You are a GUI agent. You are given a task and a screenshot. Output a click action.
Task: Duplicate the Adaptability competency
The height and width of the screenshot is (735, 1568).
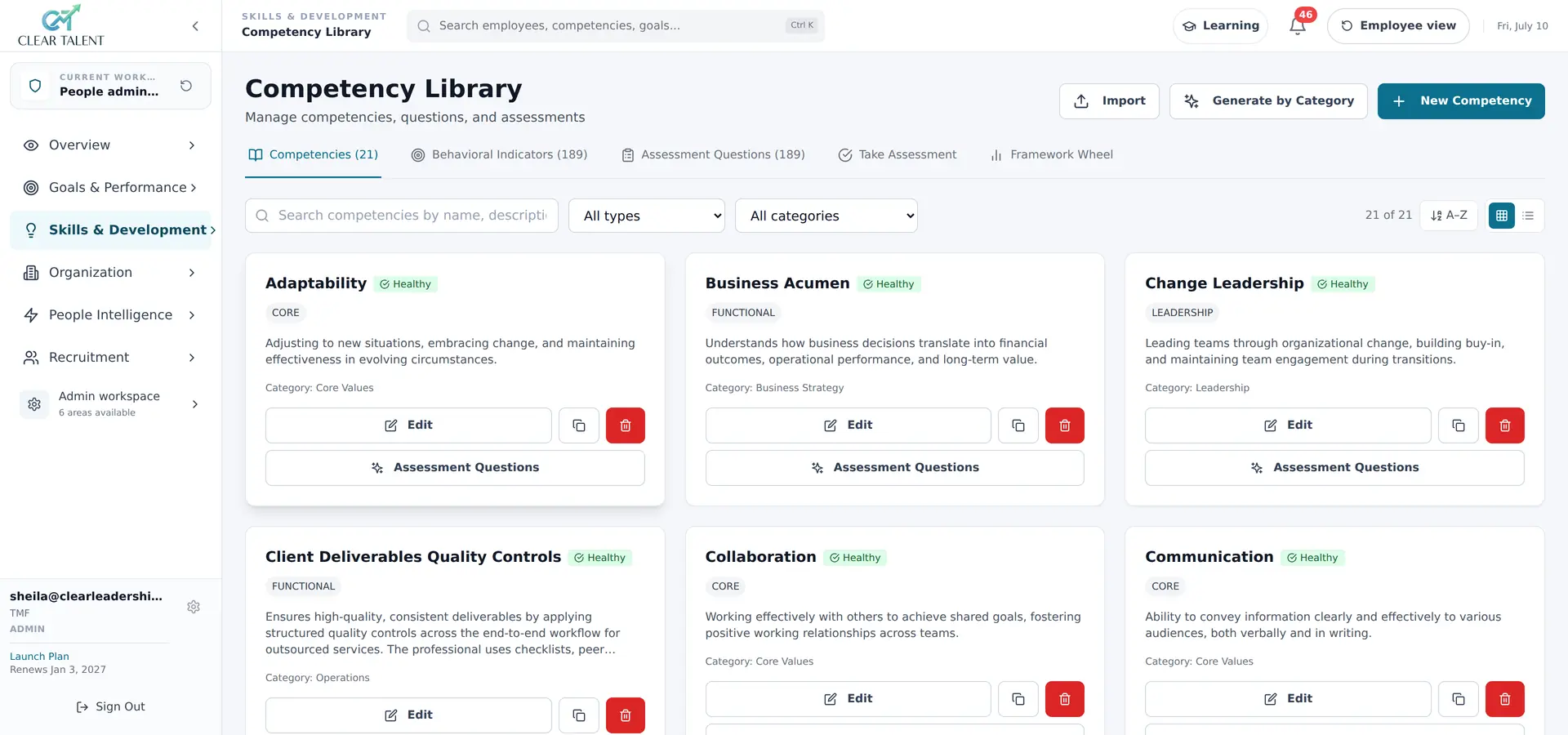coord(579,425)
